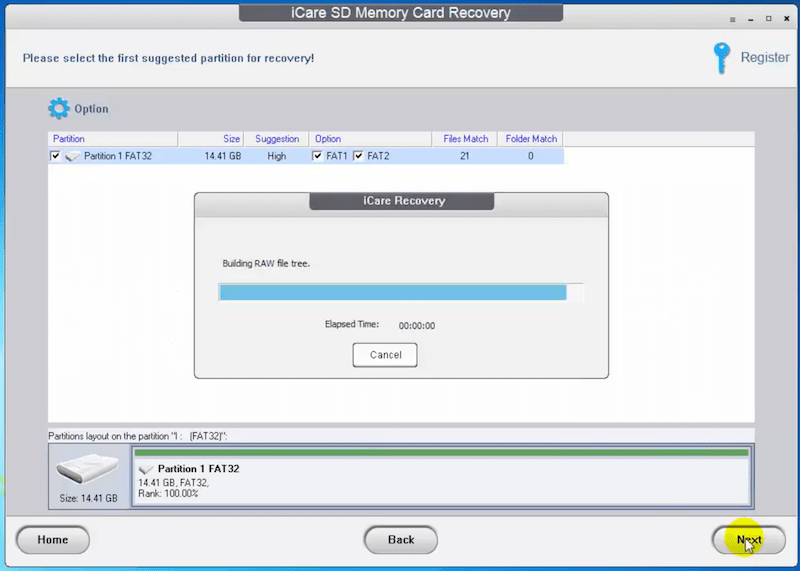Screen dimensions: 800x571
Task: Click the Option column header
Action: (370, 139)
